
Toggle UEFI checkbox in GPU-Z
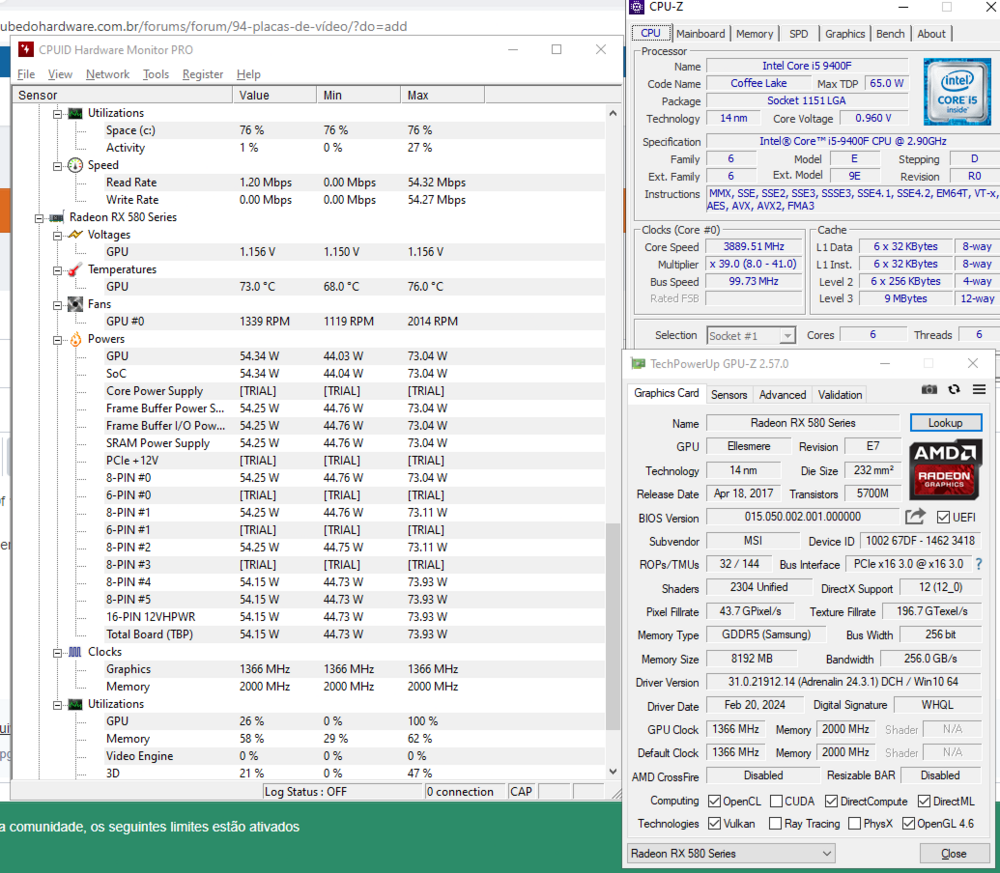(943, 517)
